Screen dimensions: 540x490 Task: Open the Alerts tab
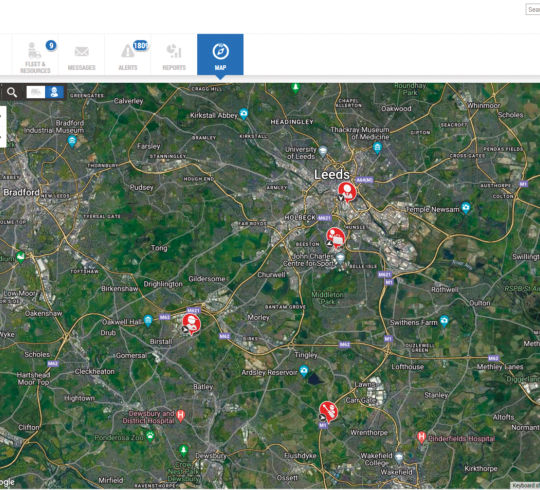(x=128, y=55)
